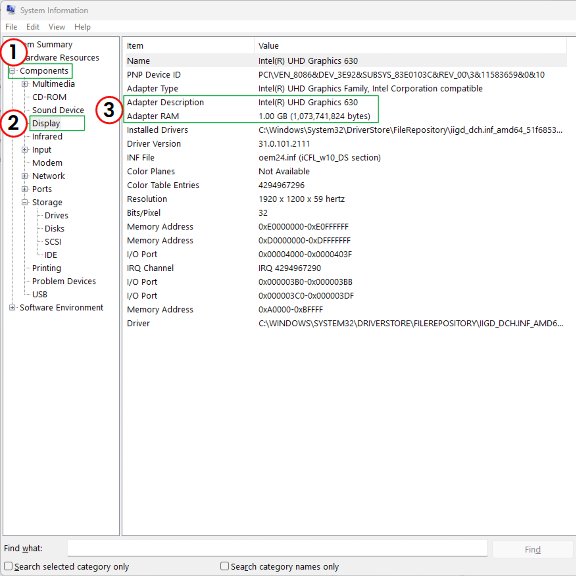This screenshot has width=576, height=576.
Task: Select SCSI under Storage
Action: point(53,242)
